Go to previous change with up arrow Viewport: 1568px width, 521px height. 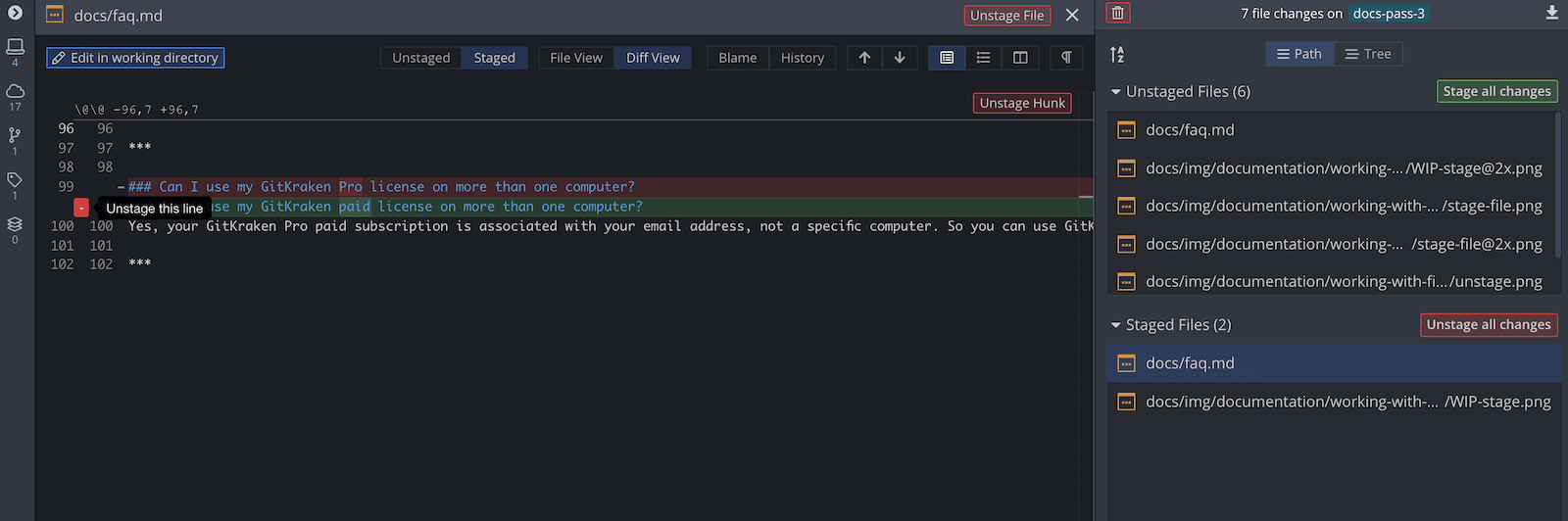864,58
